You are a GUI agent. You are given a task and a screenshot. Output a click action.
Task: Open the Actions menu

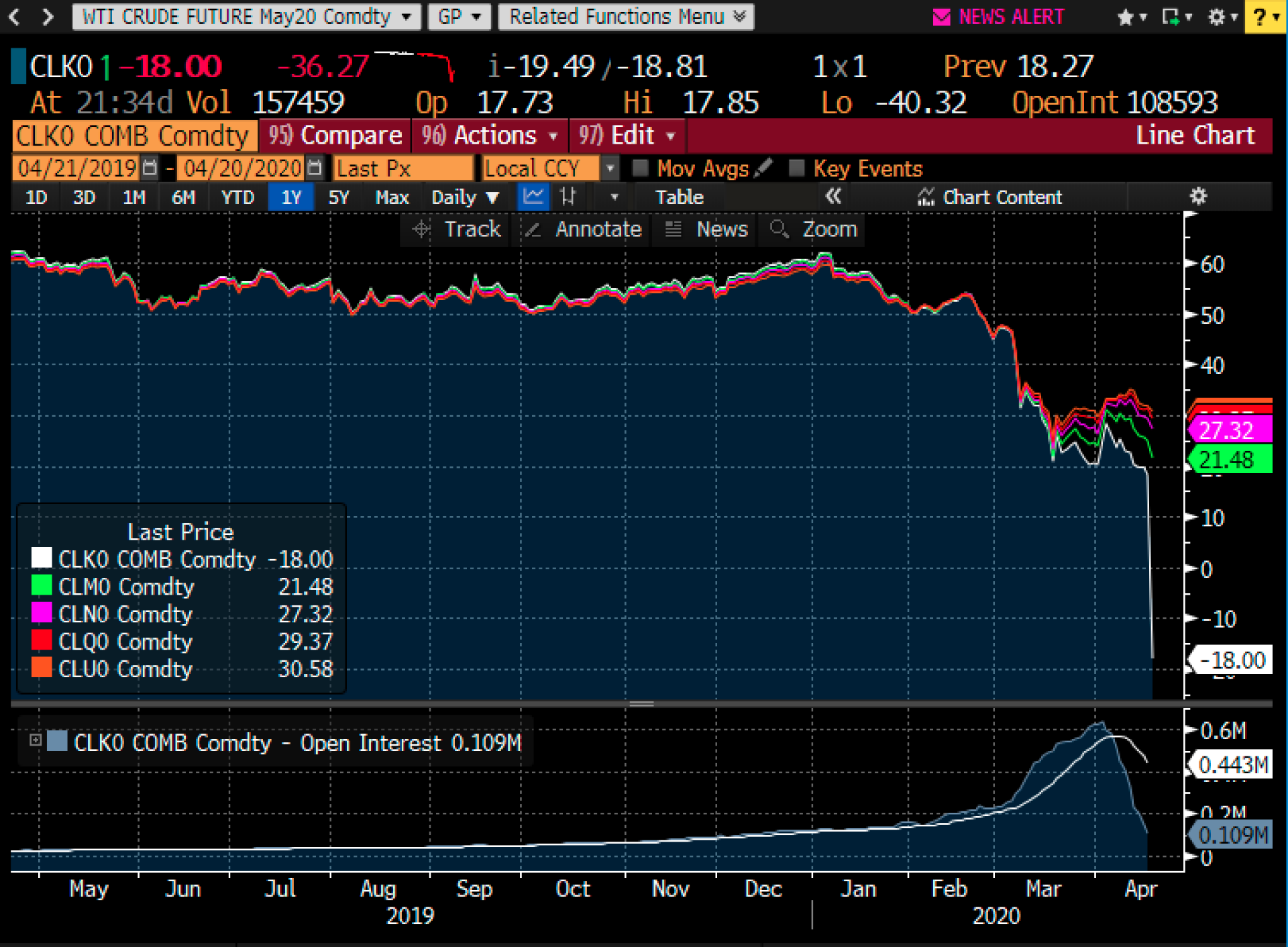tap(489, 135)
